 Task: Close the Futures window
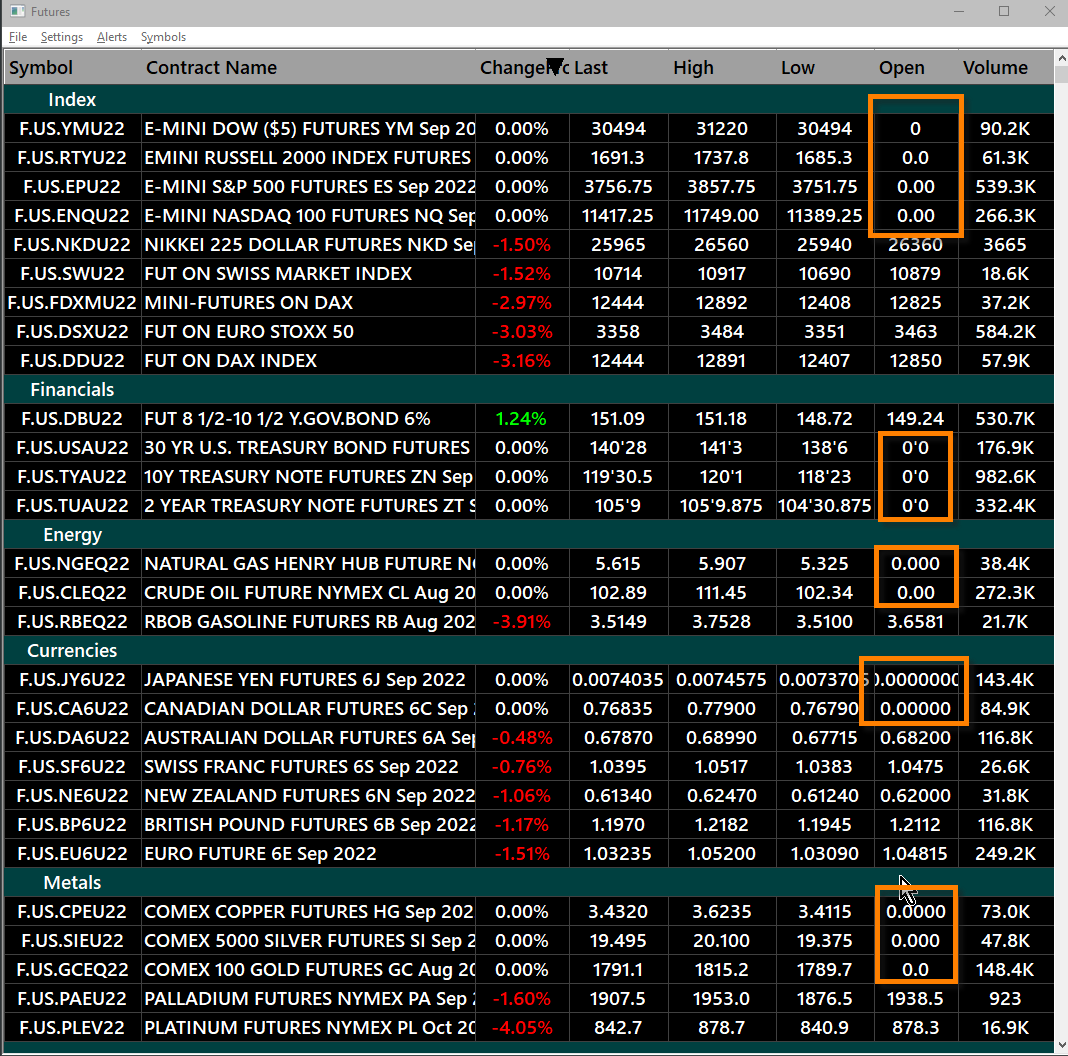tap(1050, 12)
